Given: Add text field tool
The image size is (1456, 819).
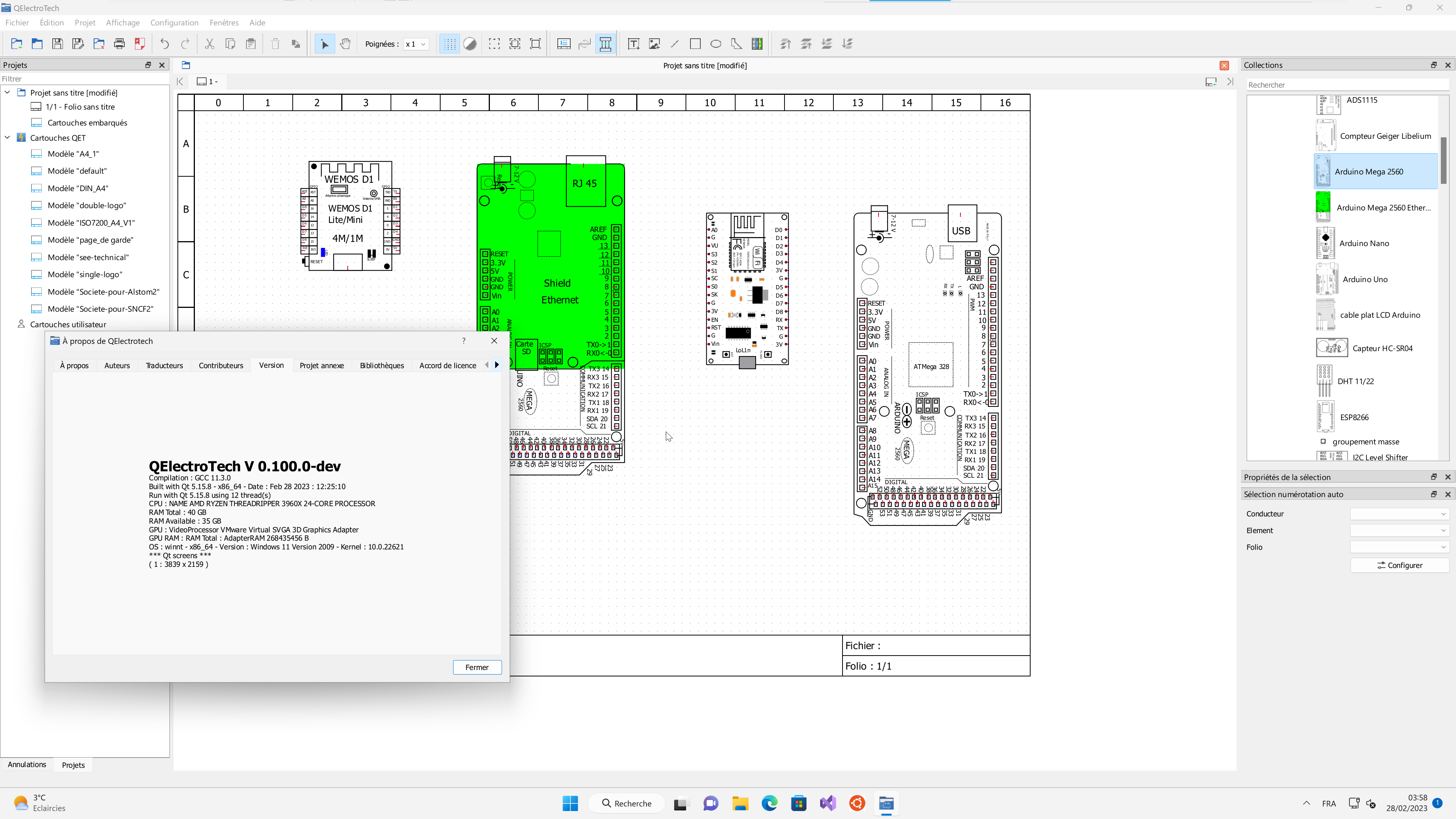Looking at the screenshot, I should tap(634, 44).
